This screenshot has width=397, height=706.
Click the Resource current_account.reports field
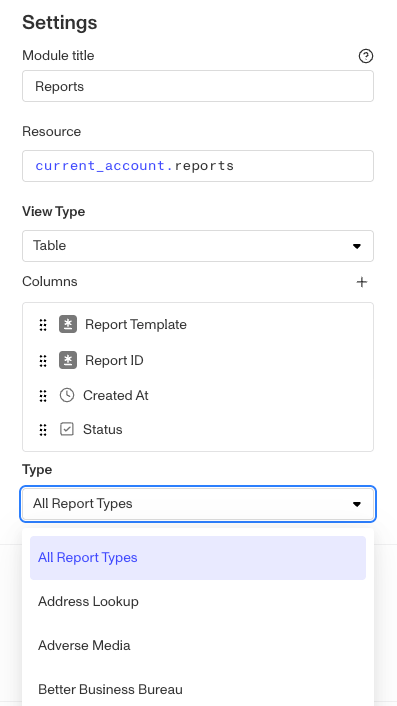click(x=198, y=166)
